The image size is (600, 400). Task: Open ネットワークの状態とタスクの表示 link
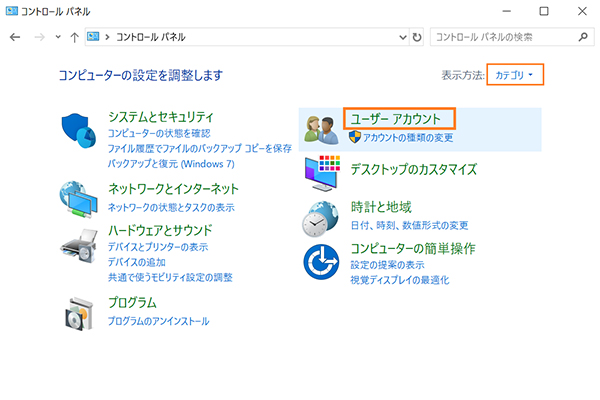coord(171,207)
